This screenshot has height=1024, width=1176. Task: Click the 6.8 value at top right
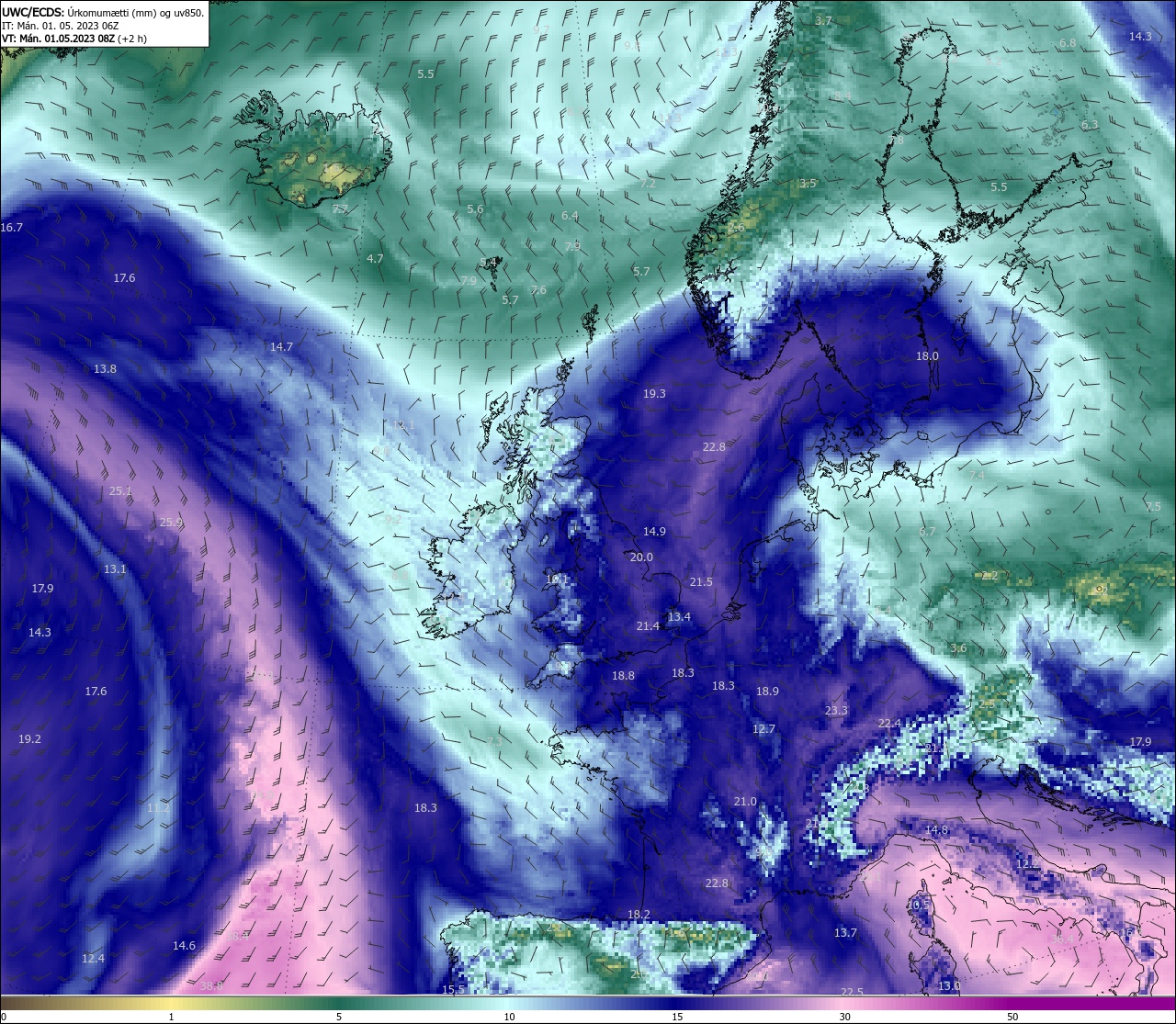click(1068, 43)
